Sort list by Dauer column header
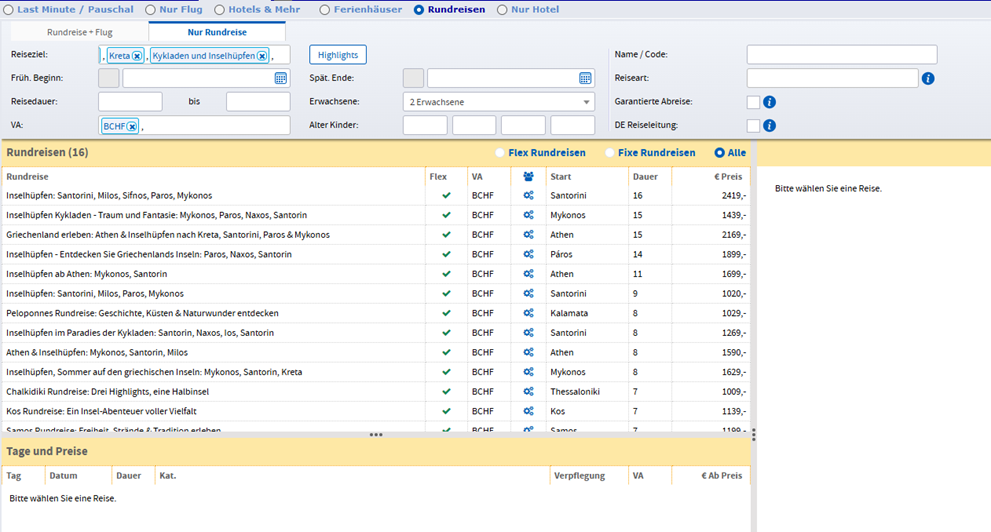The height and width of the screenshot is (532, 991). pos(645,177)
